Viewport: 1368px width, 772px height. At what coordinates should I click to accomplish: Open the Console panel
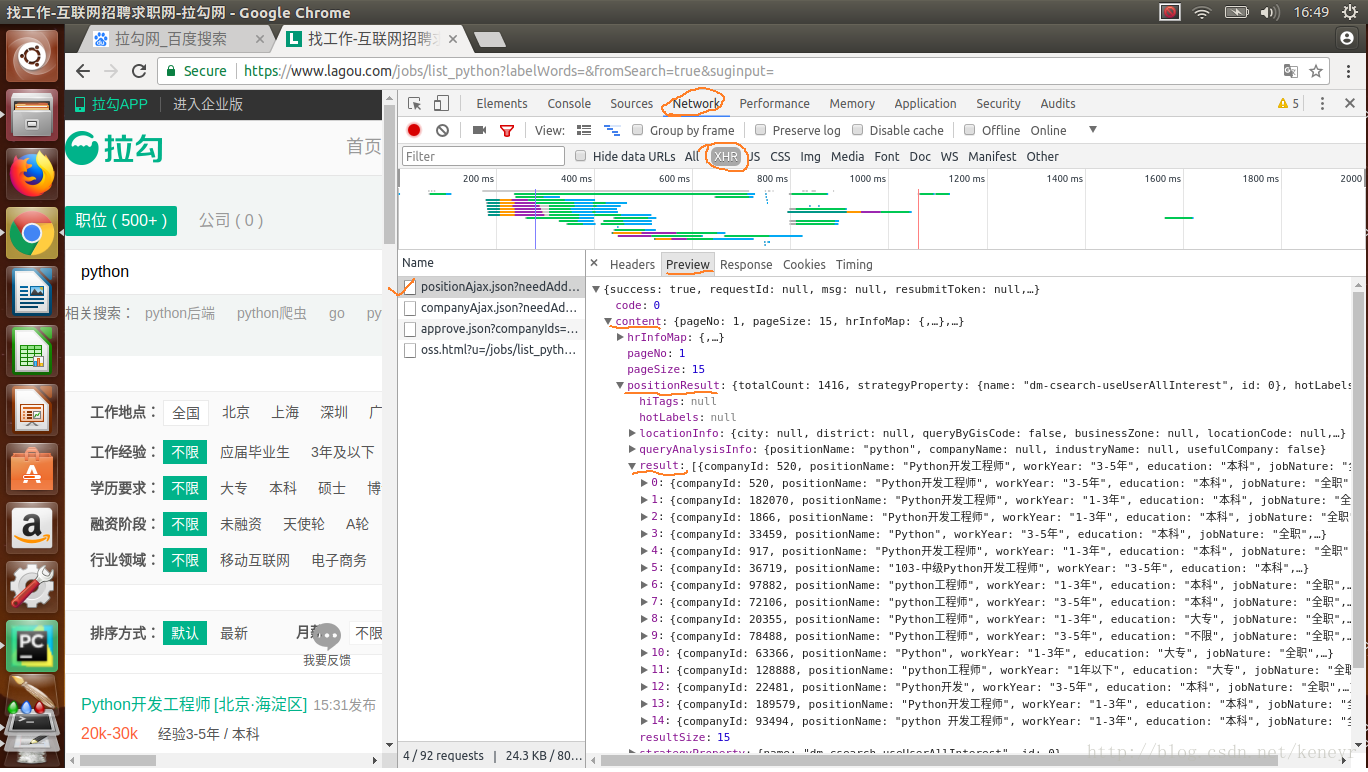569,104
